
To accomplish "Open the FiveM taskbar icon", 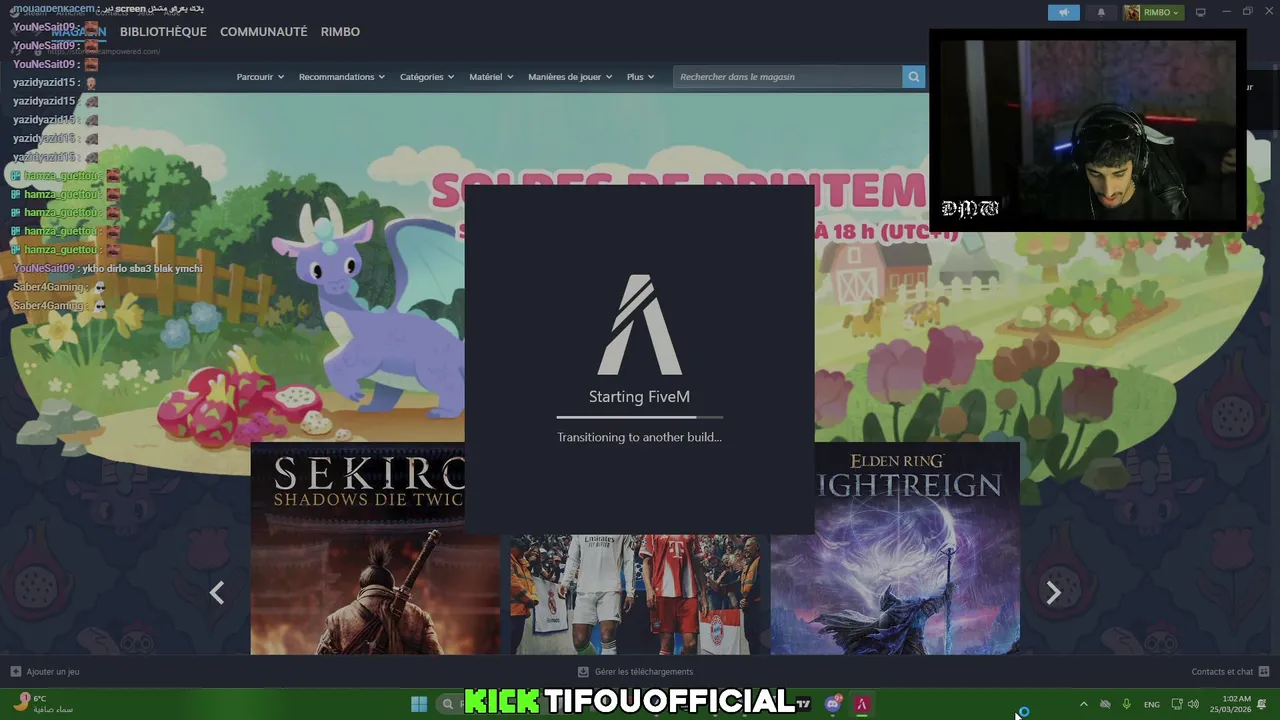I will (x=861, y=704).
